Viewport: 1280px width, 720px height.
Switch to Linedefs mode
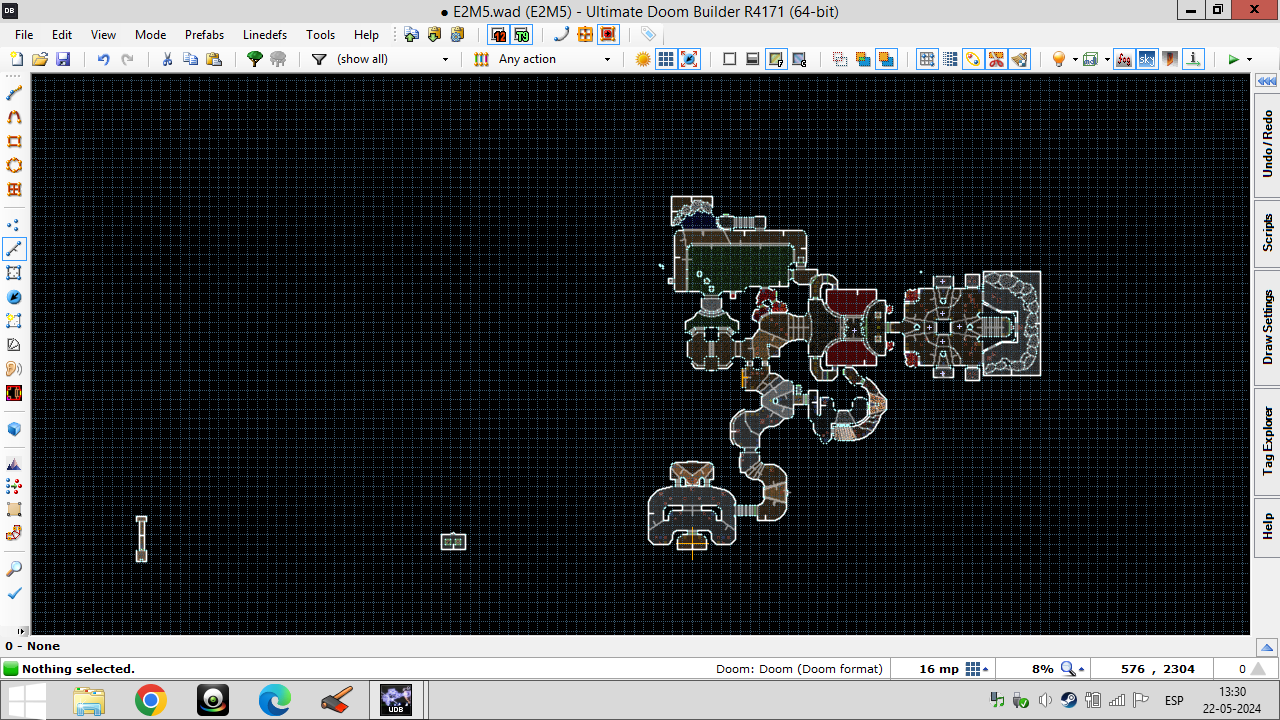[x=14, y=249]
